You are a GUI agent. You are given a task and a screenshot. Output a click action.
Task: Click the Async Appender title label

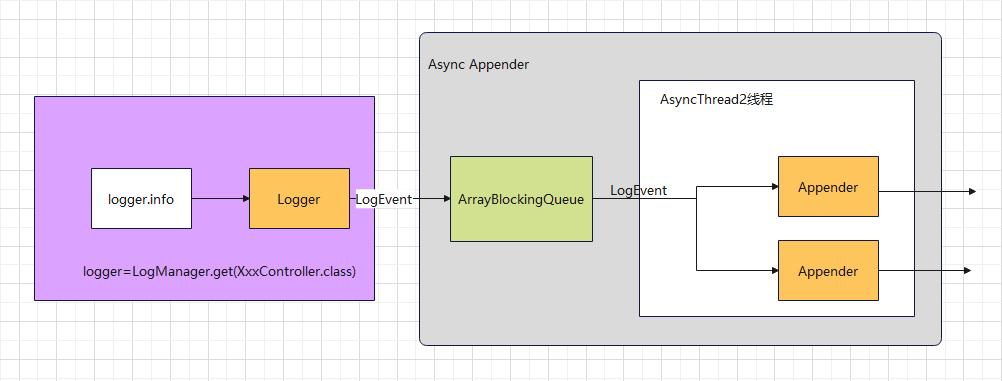[479, 65]
